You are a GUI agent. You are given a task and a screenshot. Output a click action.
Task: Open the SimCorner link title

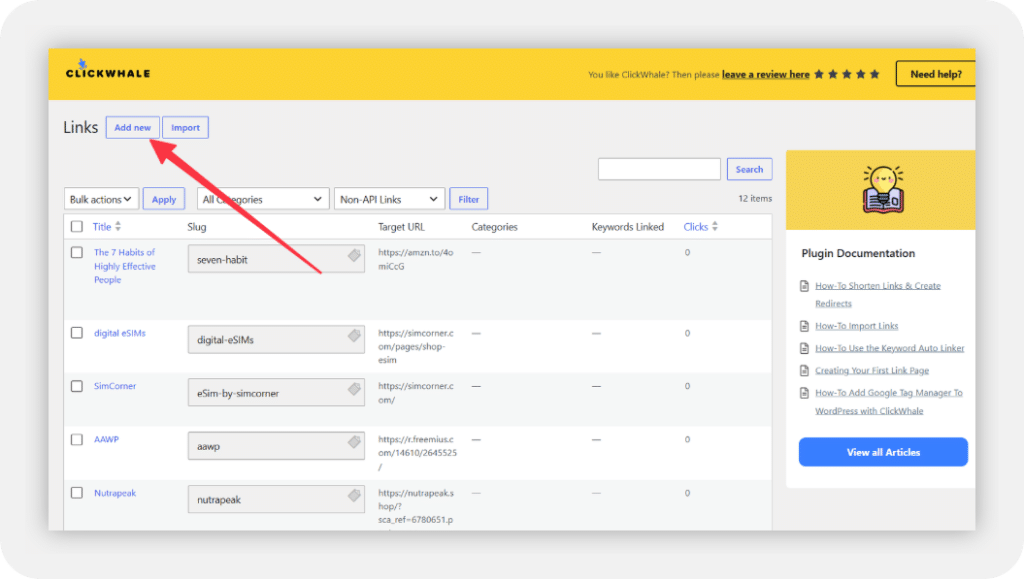pos(115,386)
